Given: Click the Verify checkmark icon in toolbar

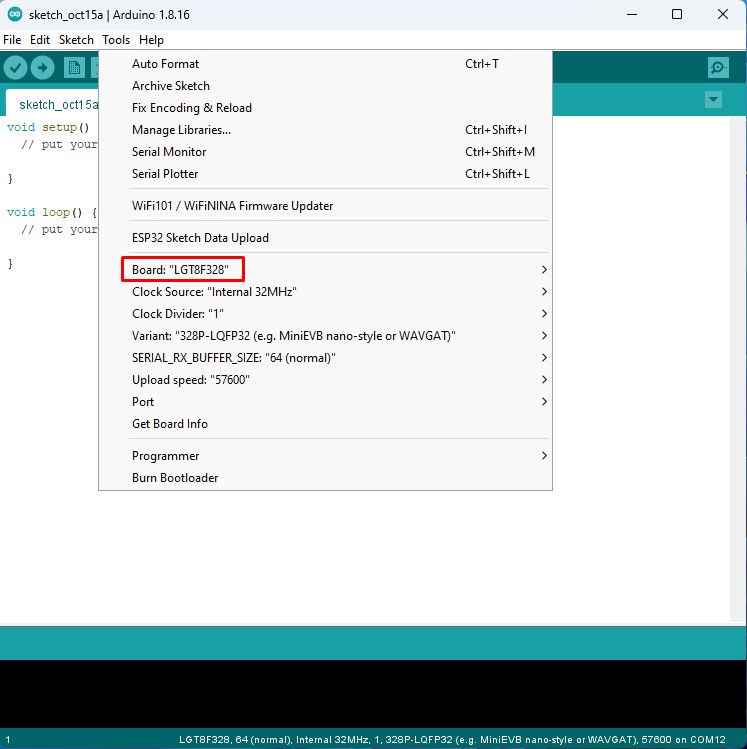Looking at the screenshot, I should tap(16, 67).
